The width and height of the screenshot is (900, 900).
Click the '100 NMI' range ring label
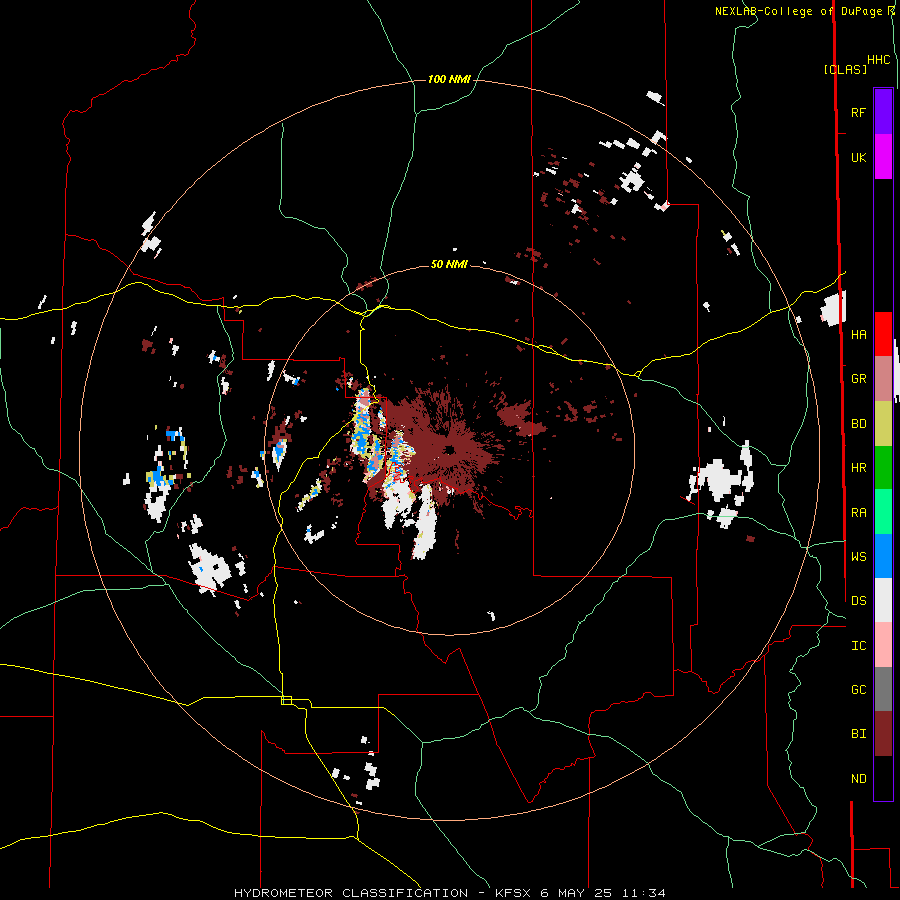coord(449,79)
